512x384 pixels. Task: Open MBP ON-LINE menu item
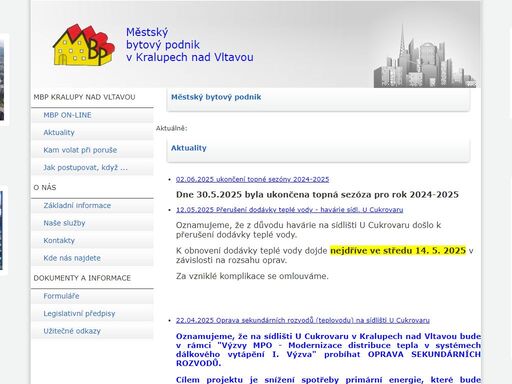(67, 115)
